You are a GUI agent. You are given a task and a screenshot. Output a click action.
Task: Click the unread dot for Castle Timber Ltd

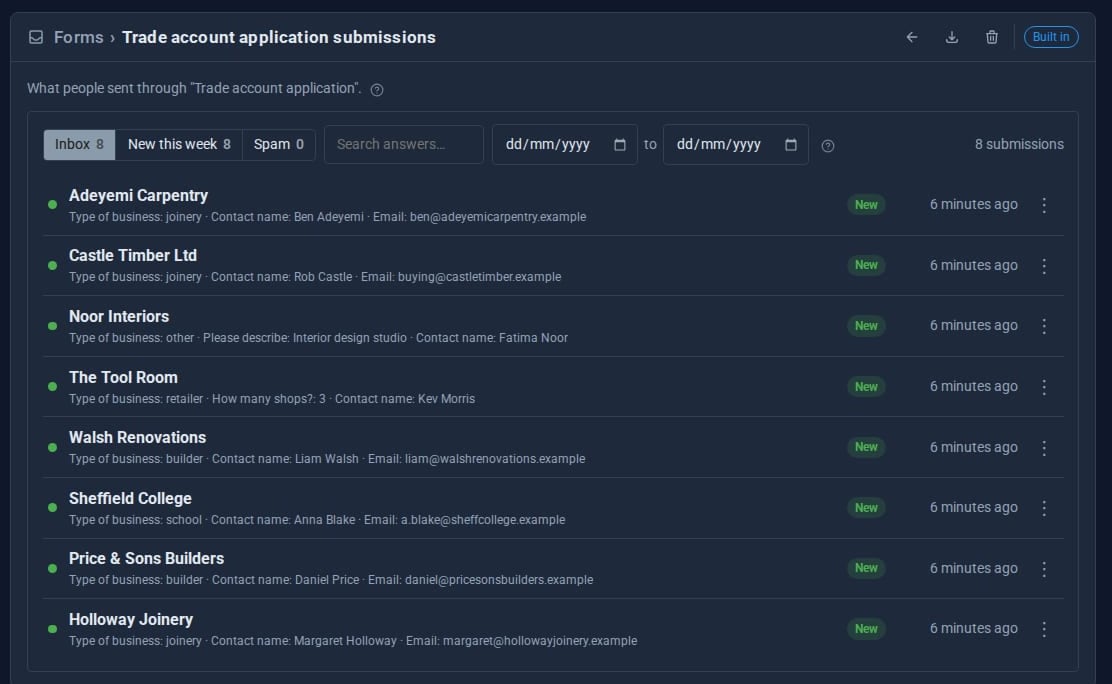(52, 265)
